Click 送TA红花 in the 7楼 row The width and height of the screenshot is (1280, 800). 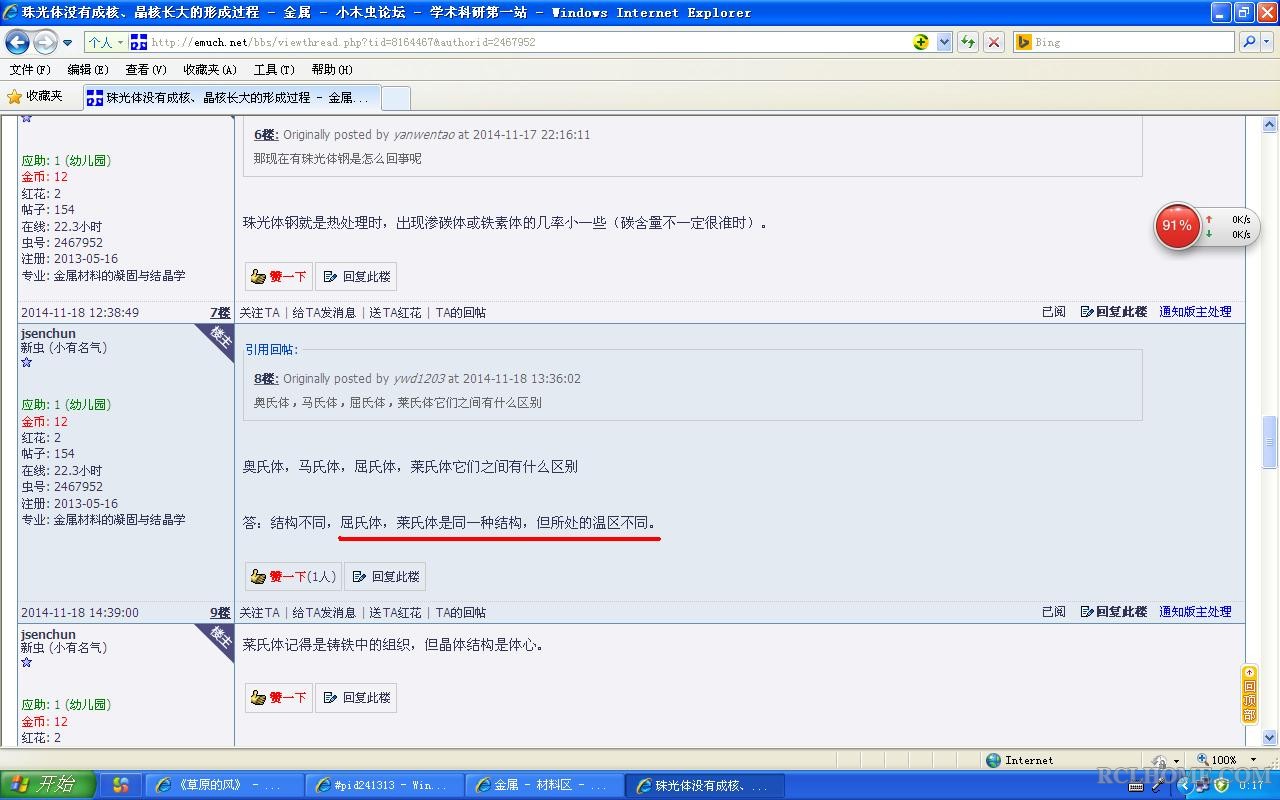(x=395, y=313)
